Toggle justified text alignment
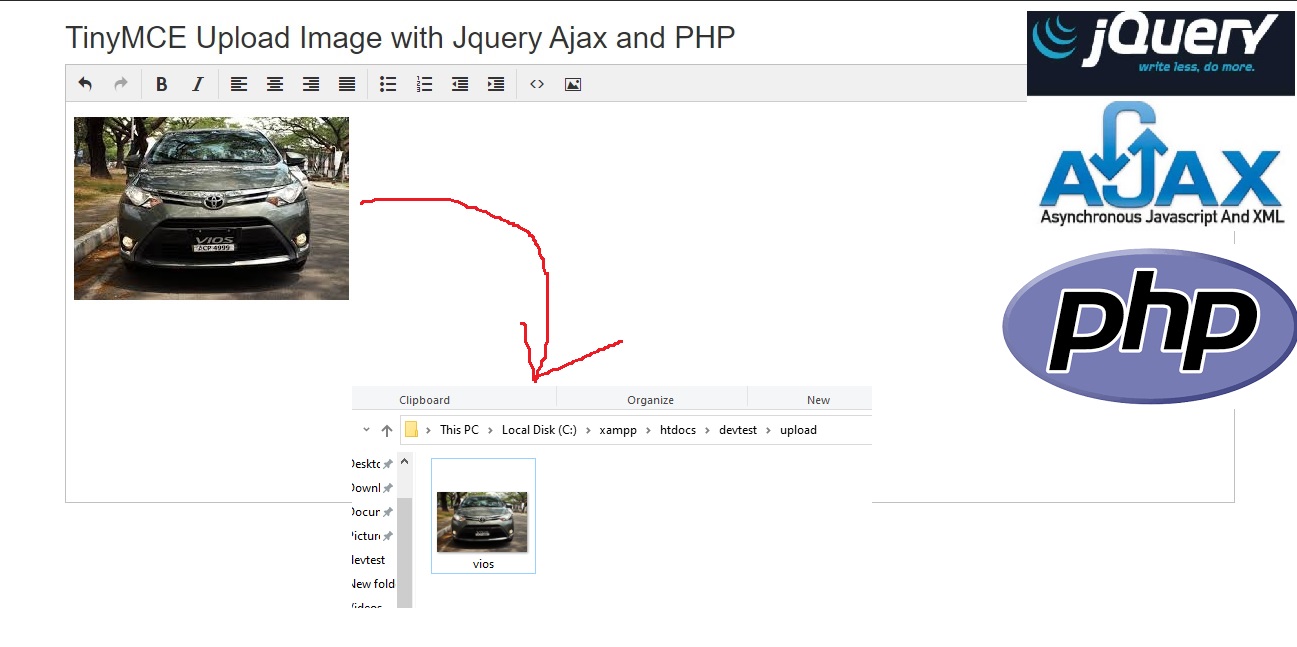This screenshot has height=647, width=1297. point(346,84)
